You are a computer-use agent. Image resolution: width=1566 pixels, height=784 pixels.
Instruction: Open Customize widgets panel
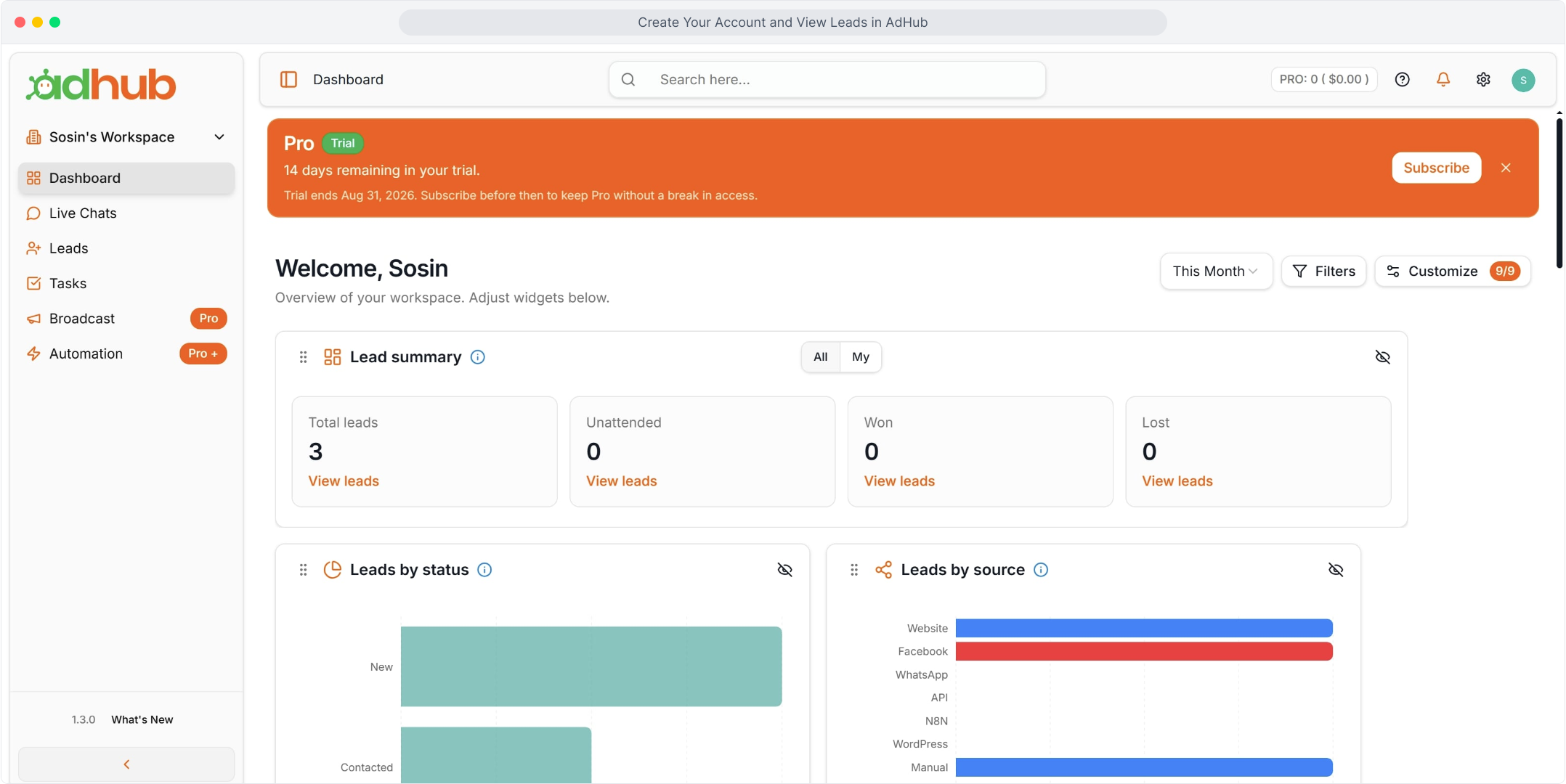pyautogui.click(x=1453, y=271)
